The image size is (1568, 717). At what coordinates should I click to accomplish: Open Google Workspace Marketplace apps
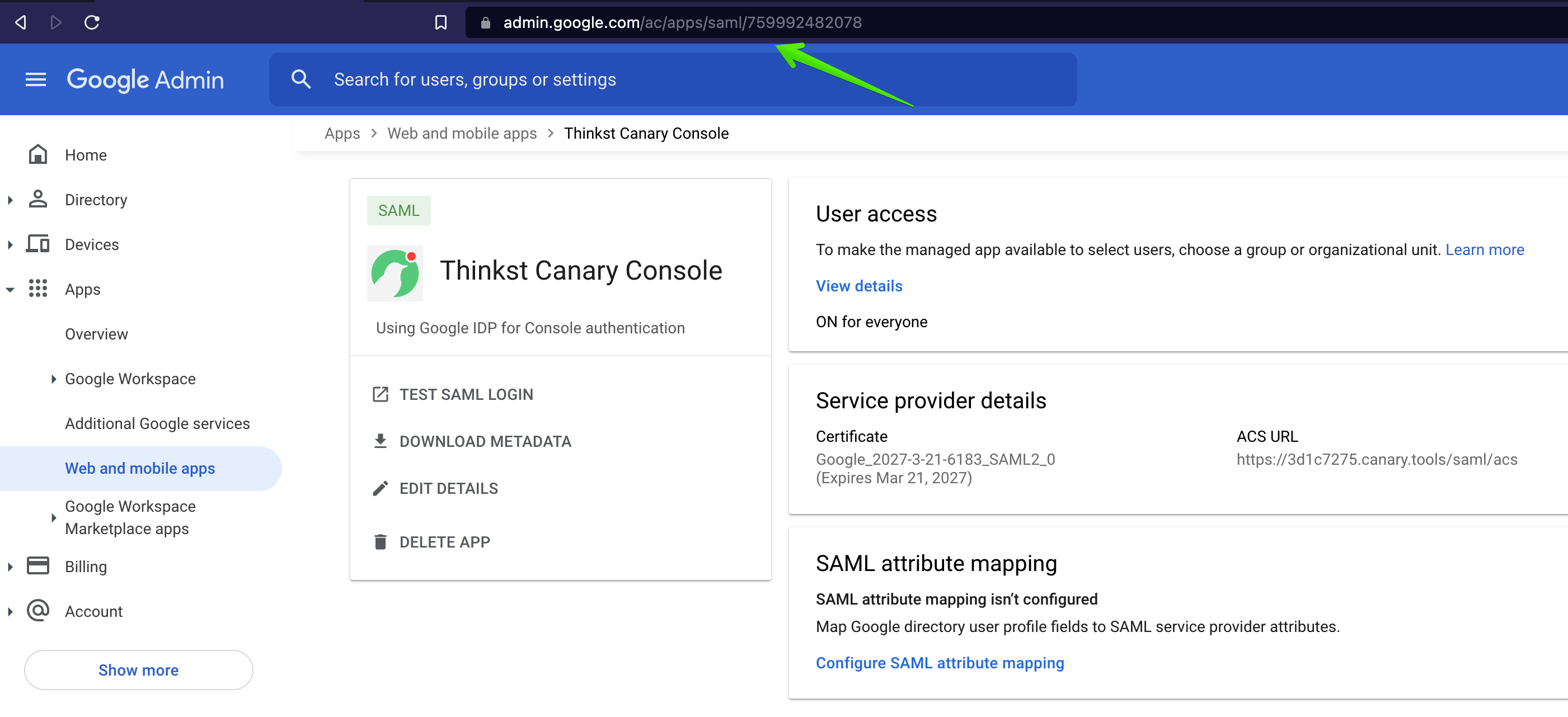[x=130, y=517]
